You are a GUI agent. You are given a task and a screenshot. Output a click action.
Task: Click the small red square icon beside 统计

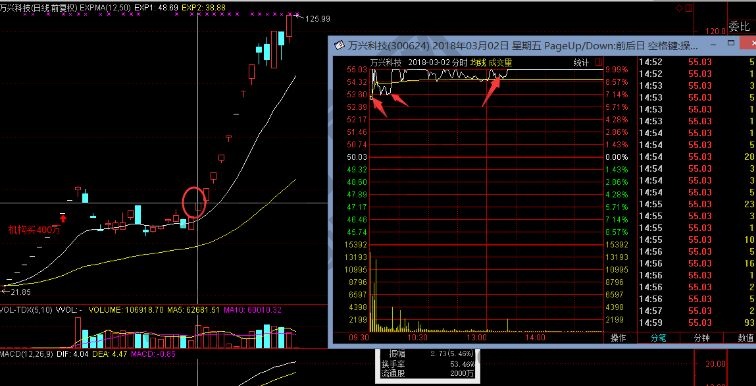[x=599, y=62]
